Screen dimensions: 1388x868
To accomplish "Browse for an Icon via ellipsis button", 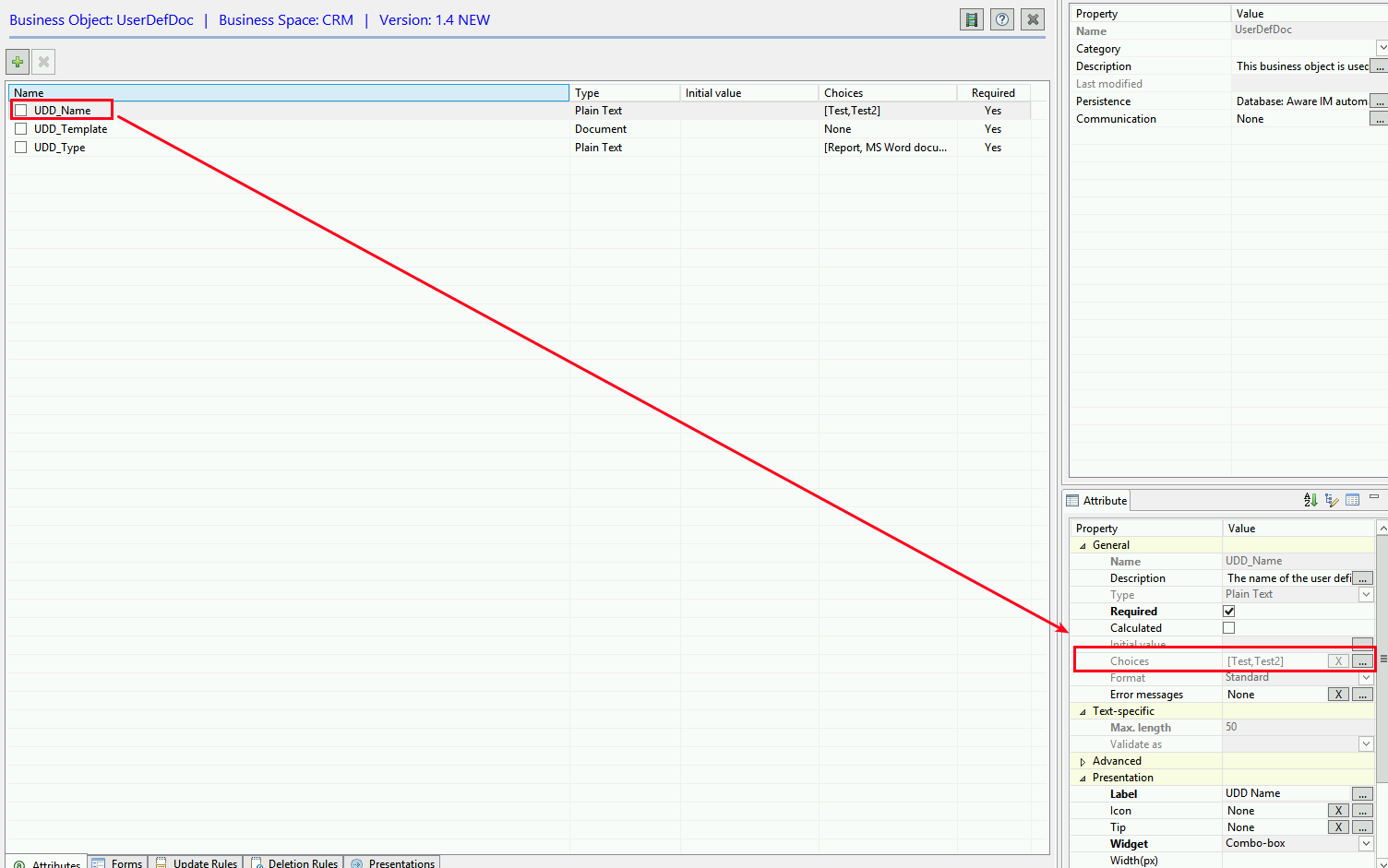I will [x=1362, y=811].
